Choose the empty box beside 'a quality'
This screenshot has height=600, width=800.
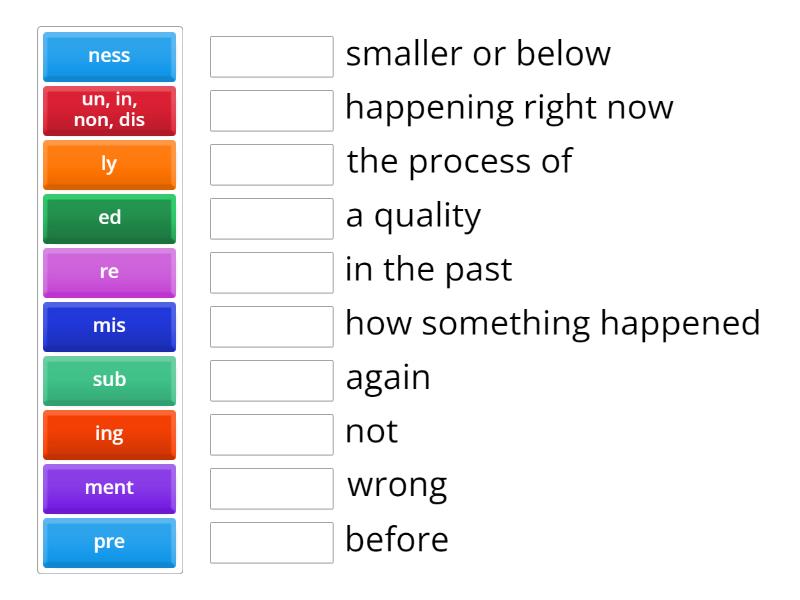(x=272, y=218)
